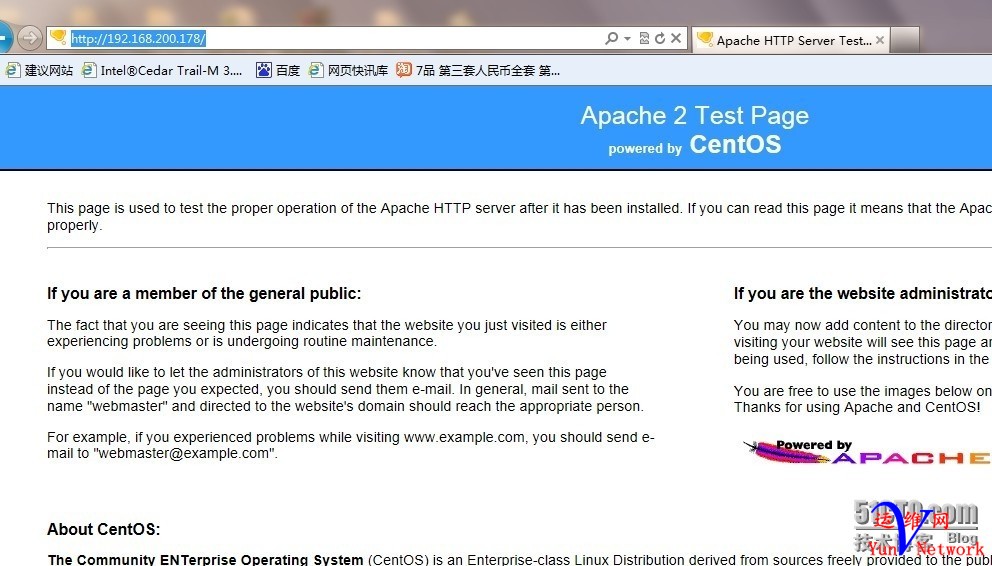This screenshot has width=992, height=566.
Task: Open the 百度 favorites bar item
Action: (x=278, y=70)
